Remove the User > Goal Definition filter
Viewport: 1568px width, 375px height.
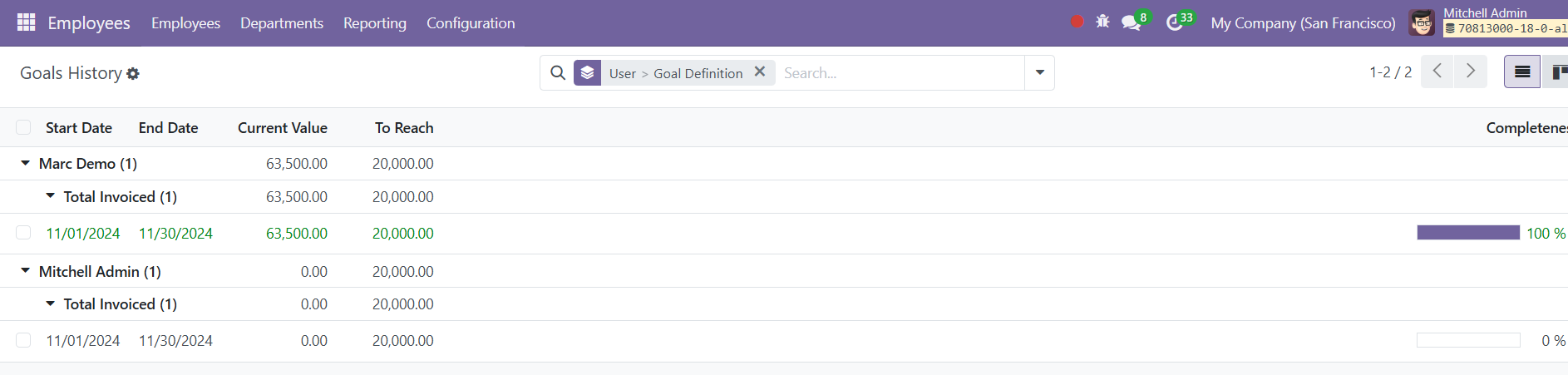tap(760, 72)
